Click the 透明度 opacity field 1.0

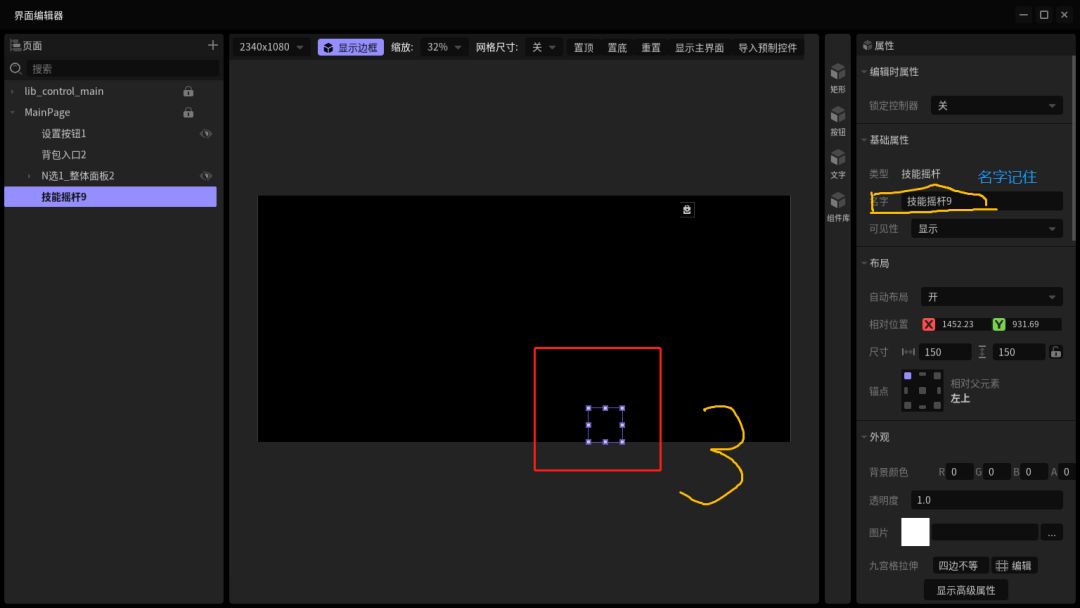click(986, 500)
